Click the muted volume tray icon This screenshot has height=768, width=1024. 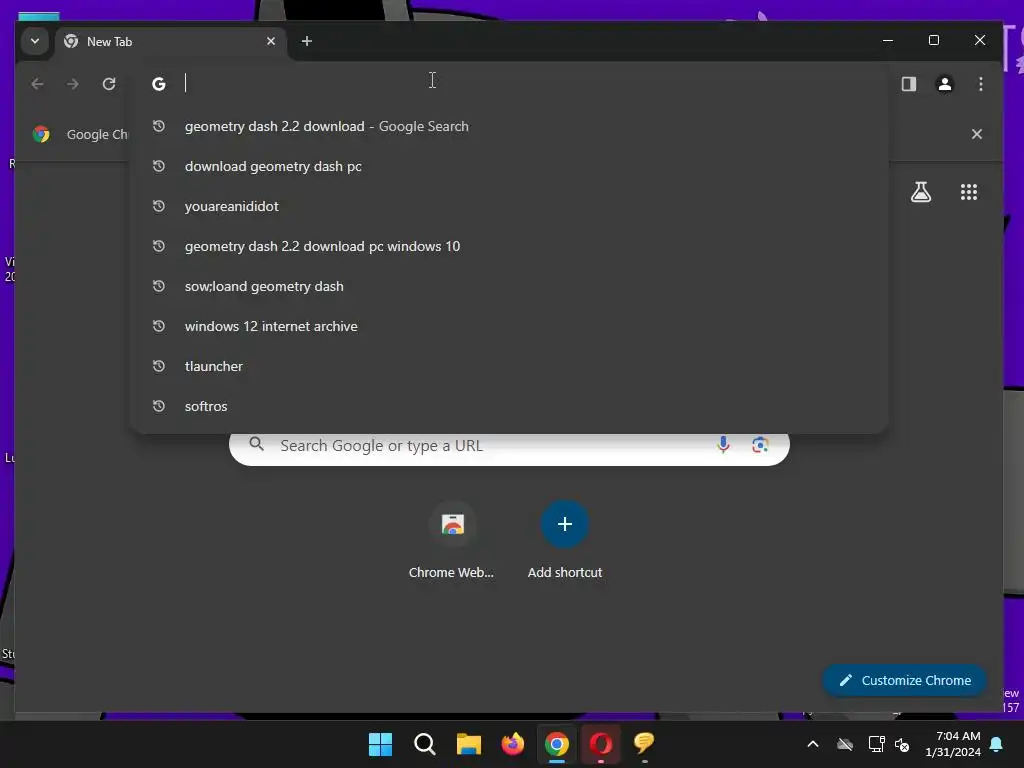click(903, 744)
